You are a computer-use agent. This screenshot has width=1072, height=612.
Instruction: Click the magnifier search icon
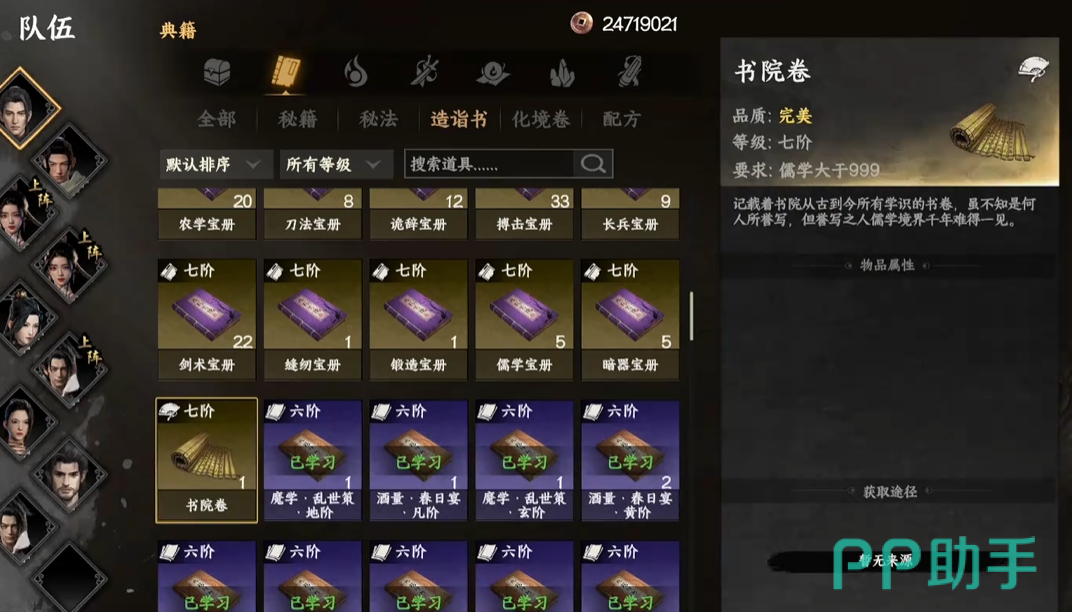pos(593,164)
